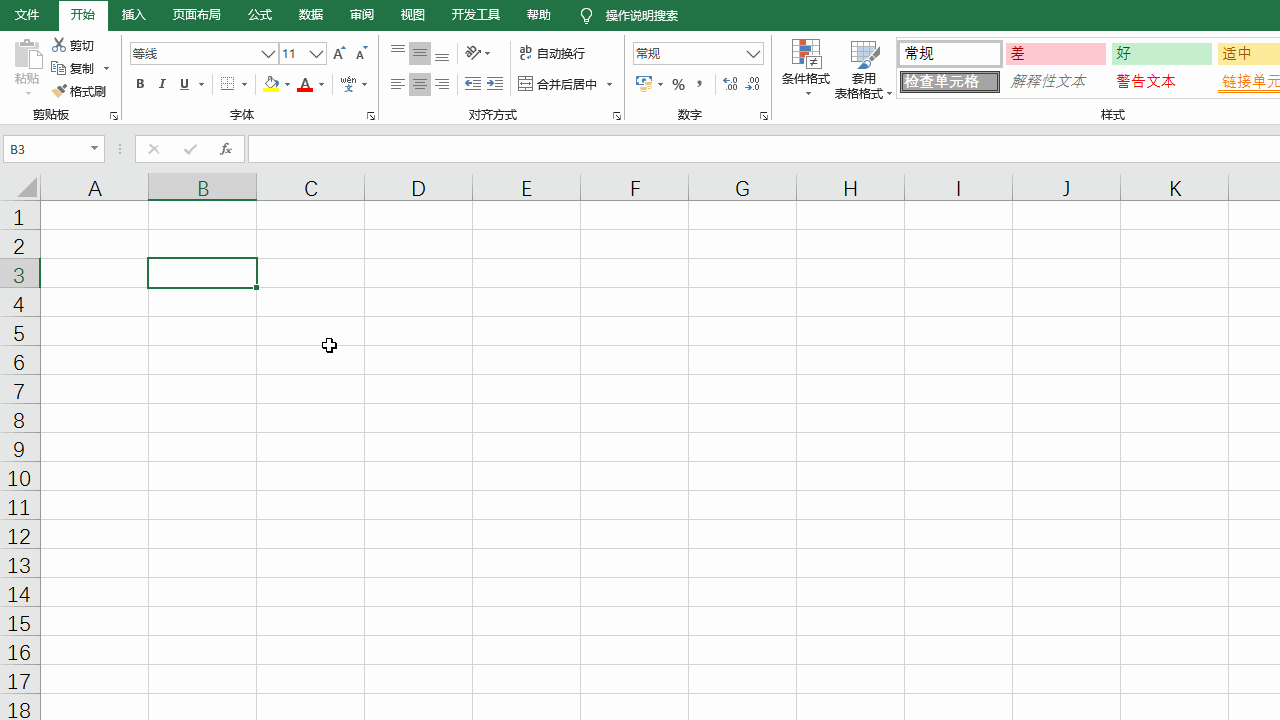
Task: Select column D header
Action: tap(418, 188)
